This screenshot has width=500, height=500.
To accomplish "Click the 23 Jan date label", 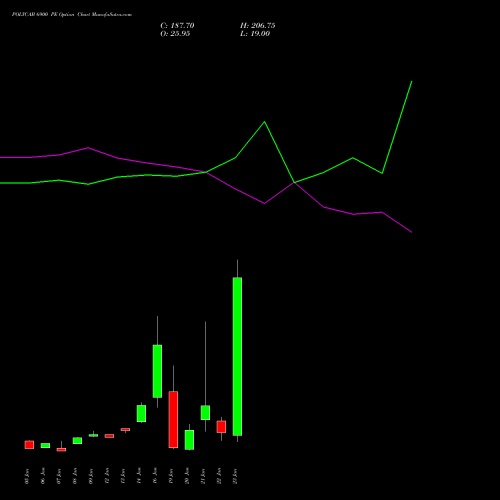I will tap(235, 476).
